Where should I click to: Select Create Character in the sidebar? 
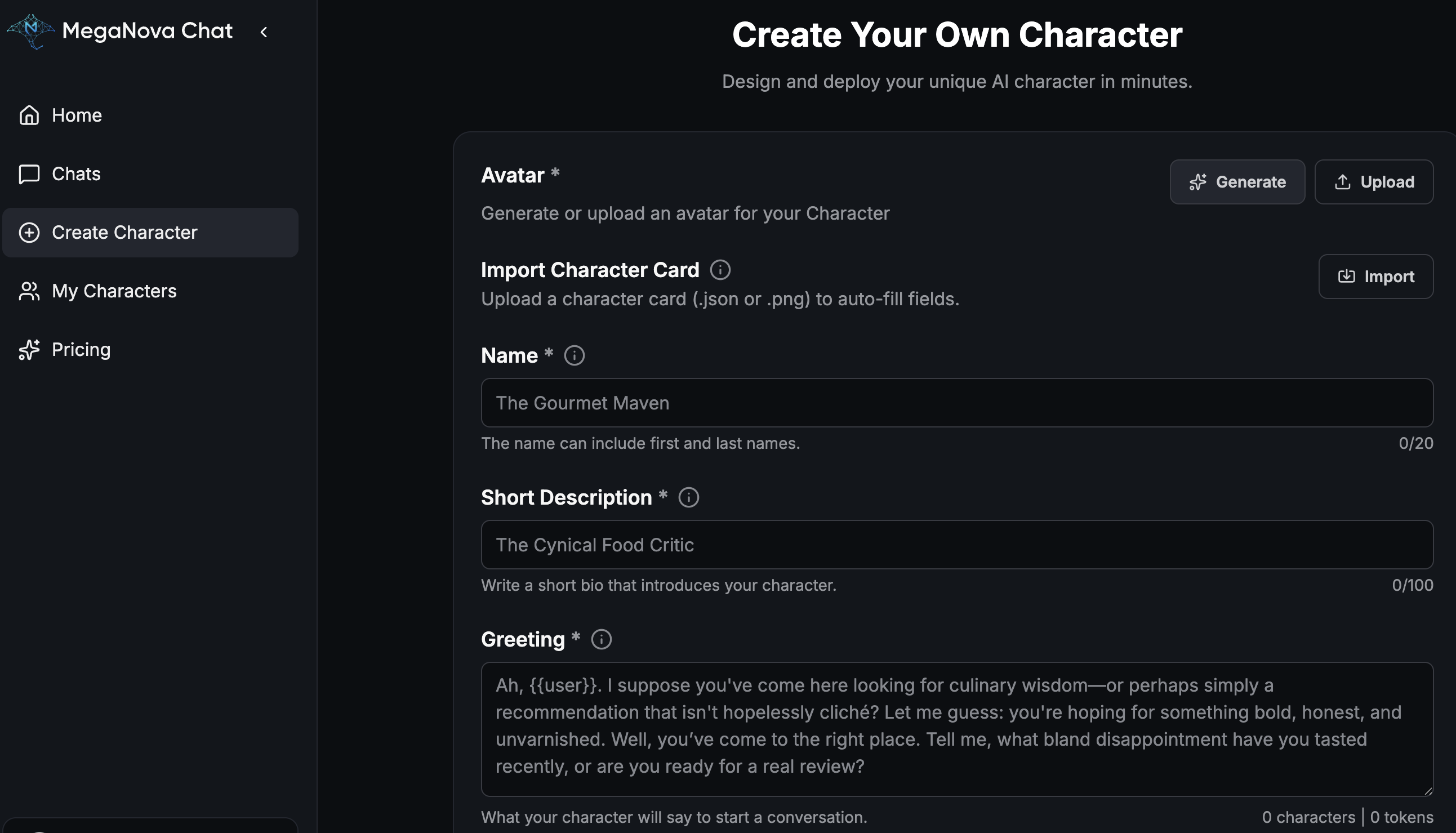tap(124, 232)
